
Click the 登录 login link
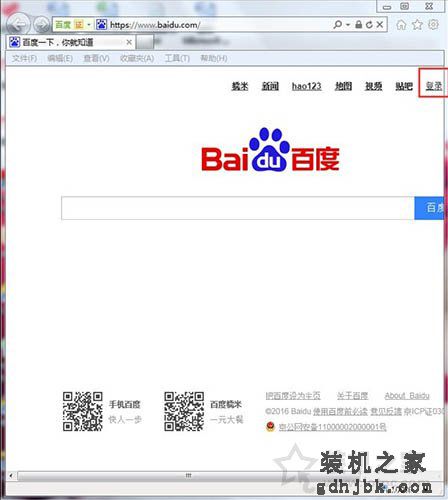(x=434, y=86)
